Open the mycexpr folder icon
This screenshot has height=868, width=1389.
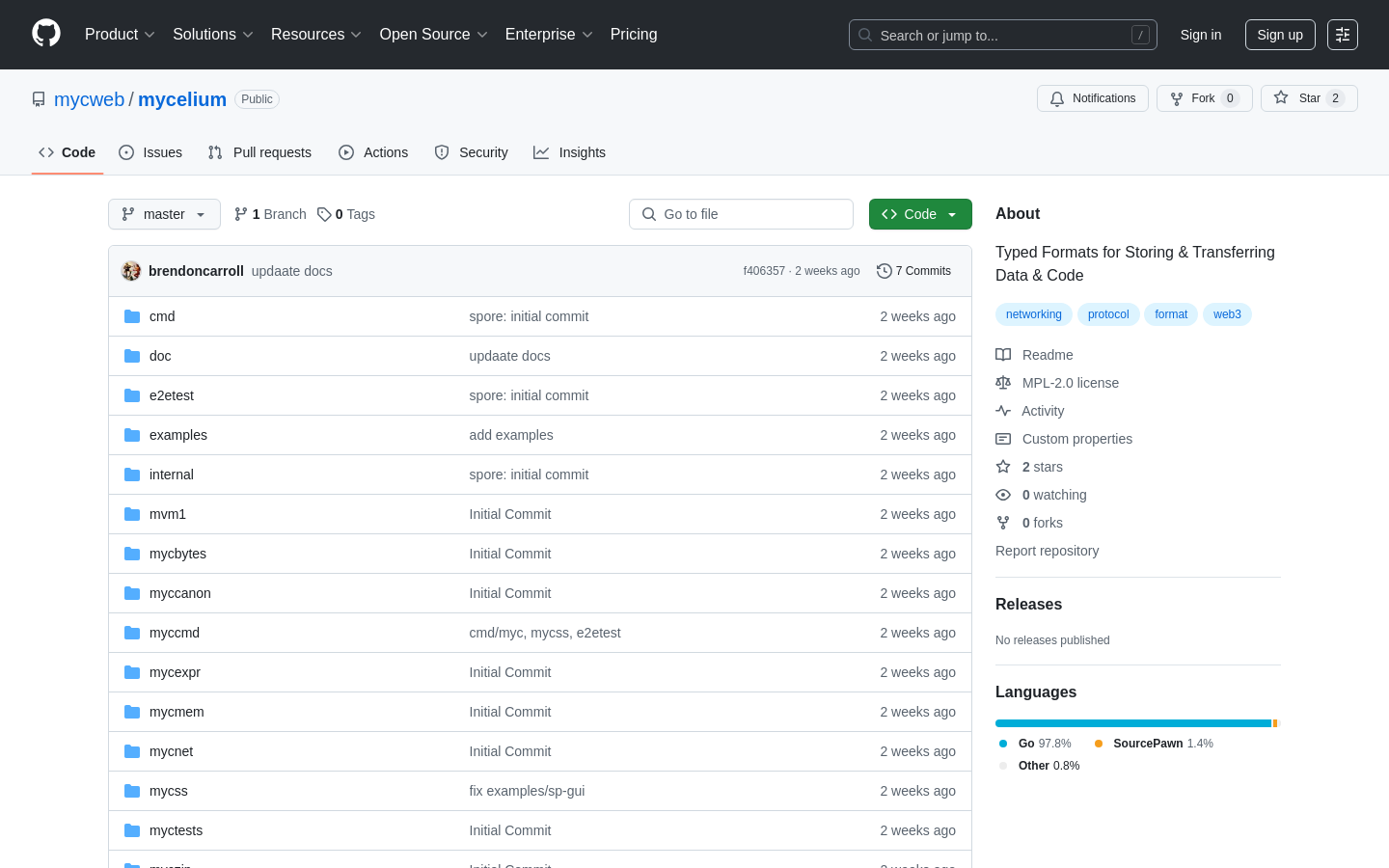(132, 672)
